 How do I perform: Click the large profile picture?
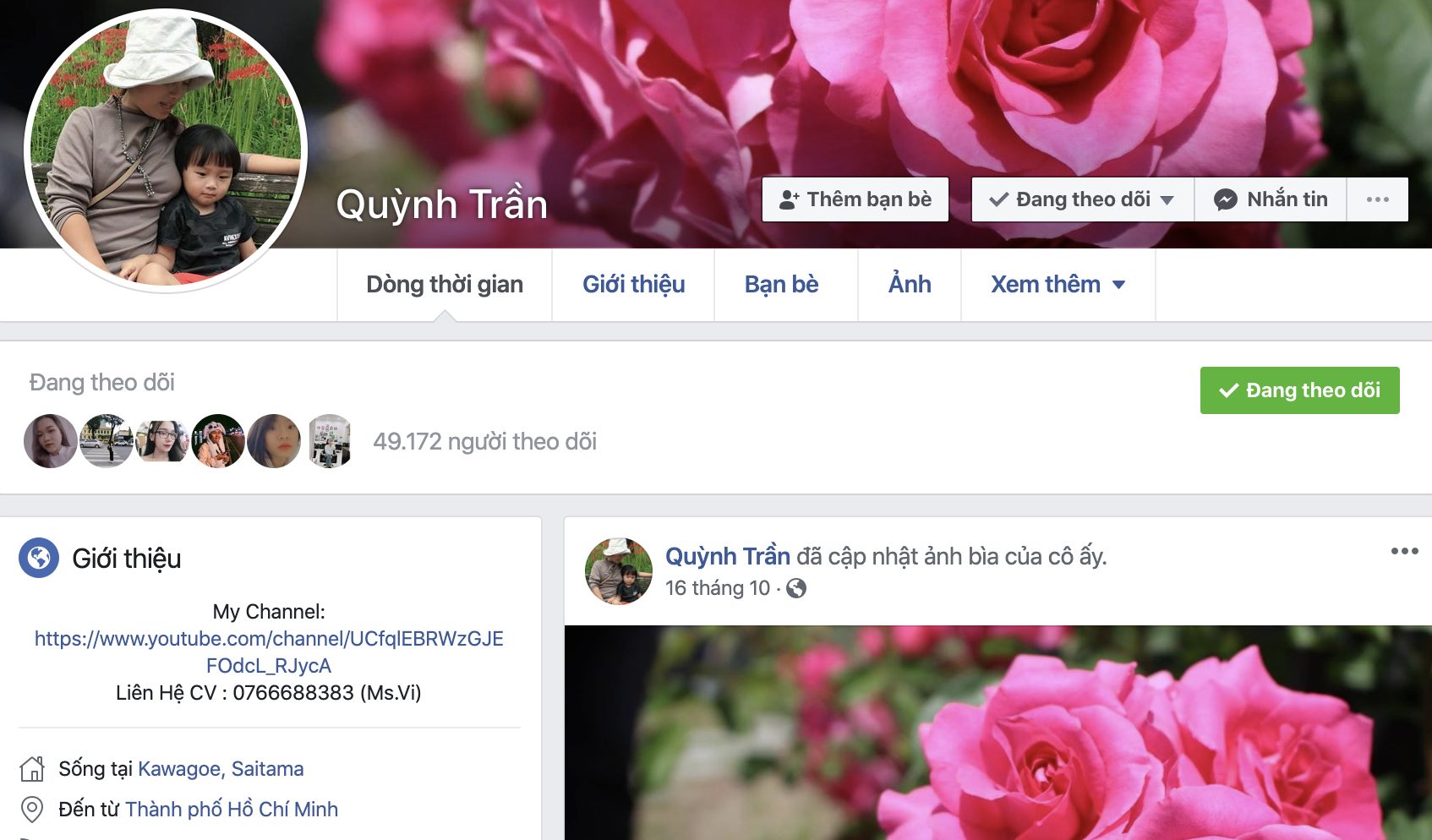pyautogui.click(x=166, y=152)
